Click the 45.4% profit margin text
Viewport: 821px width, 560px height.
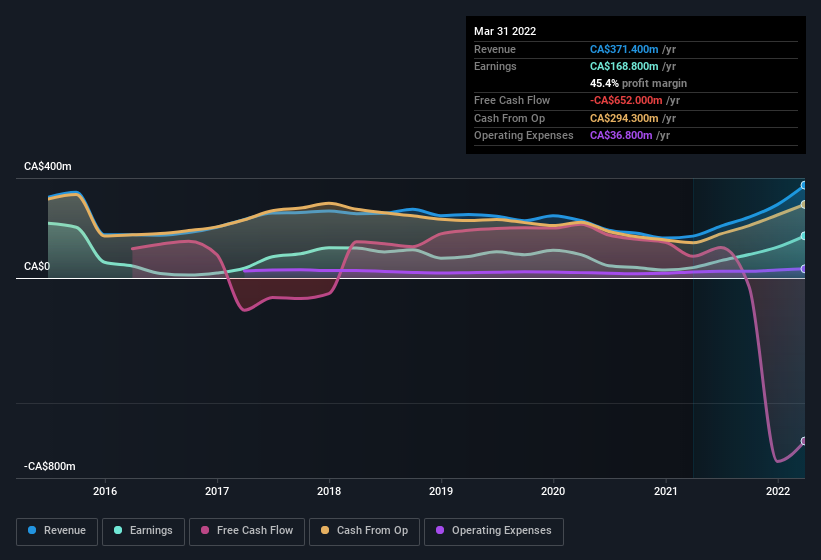pos(638,83)
